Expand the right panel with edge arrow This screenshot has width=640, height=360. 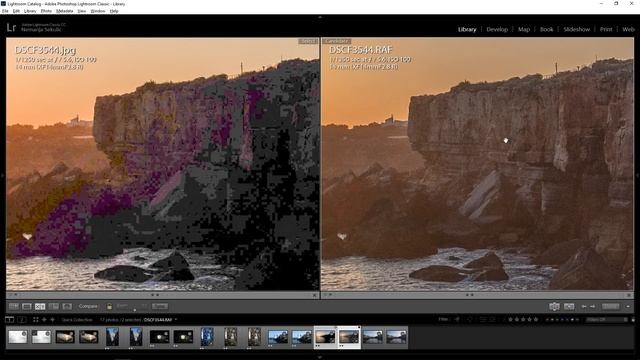[x=638, y=176]
